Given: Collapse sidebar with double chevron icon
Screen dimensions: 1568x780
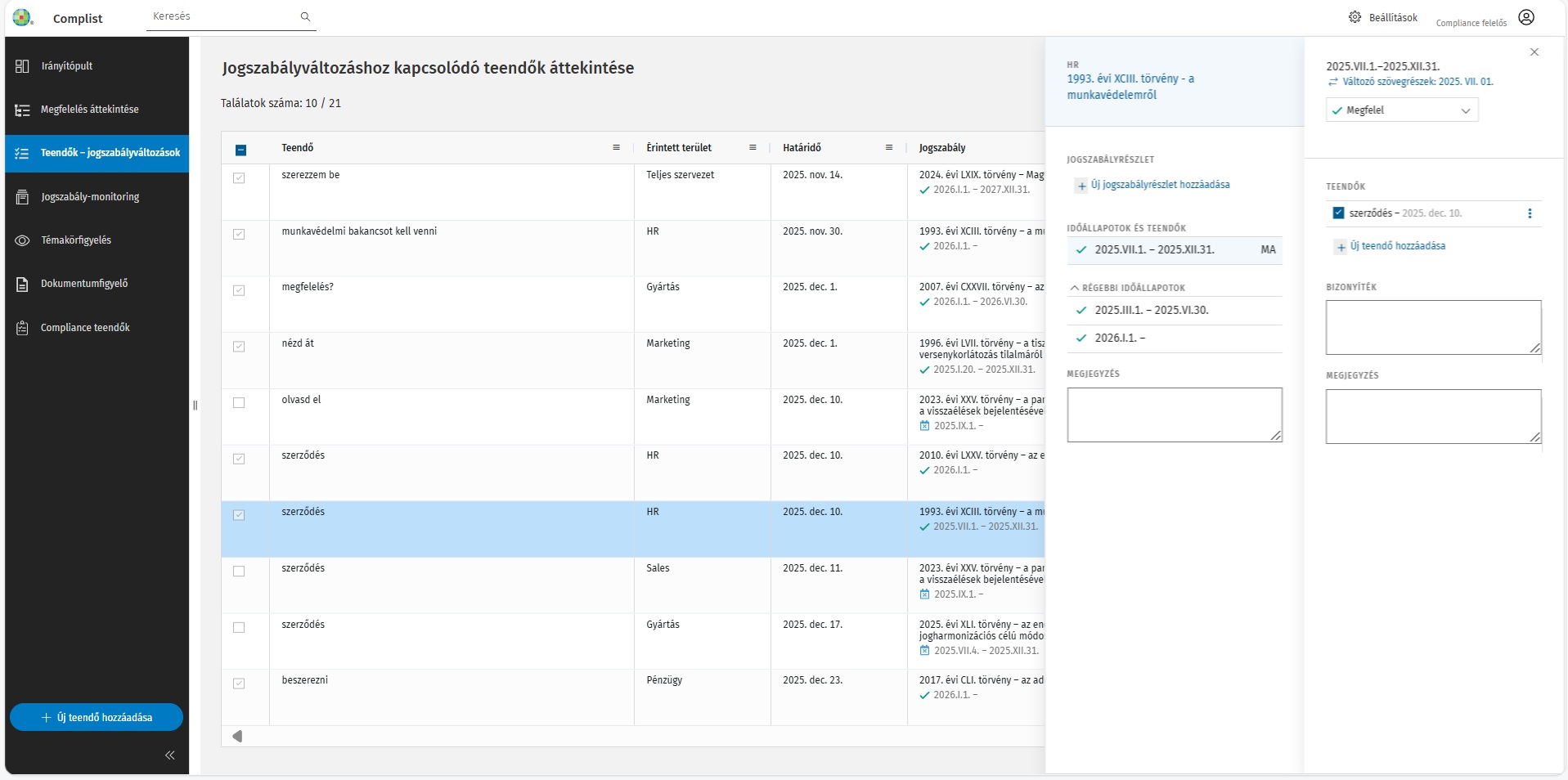Looking at the screenshot, I should 170,755.
